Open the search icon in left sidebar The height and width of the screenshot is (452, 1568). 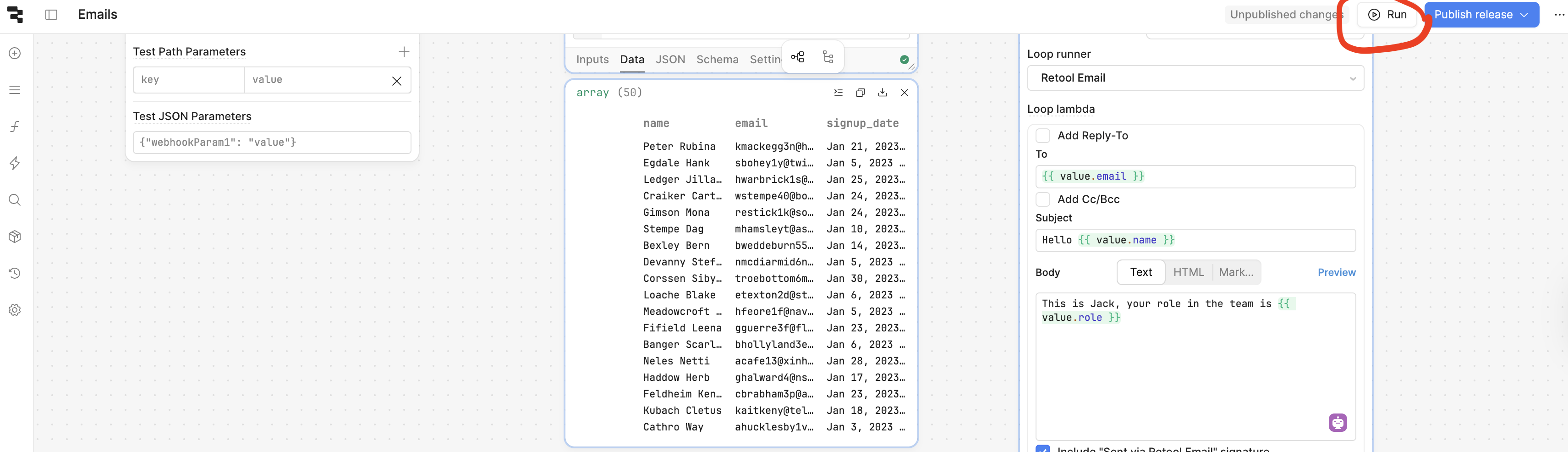[15, 200]
